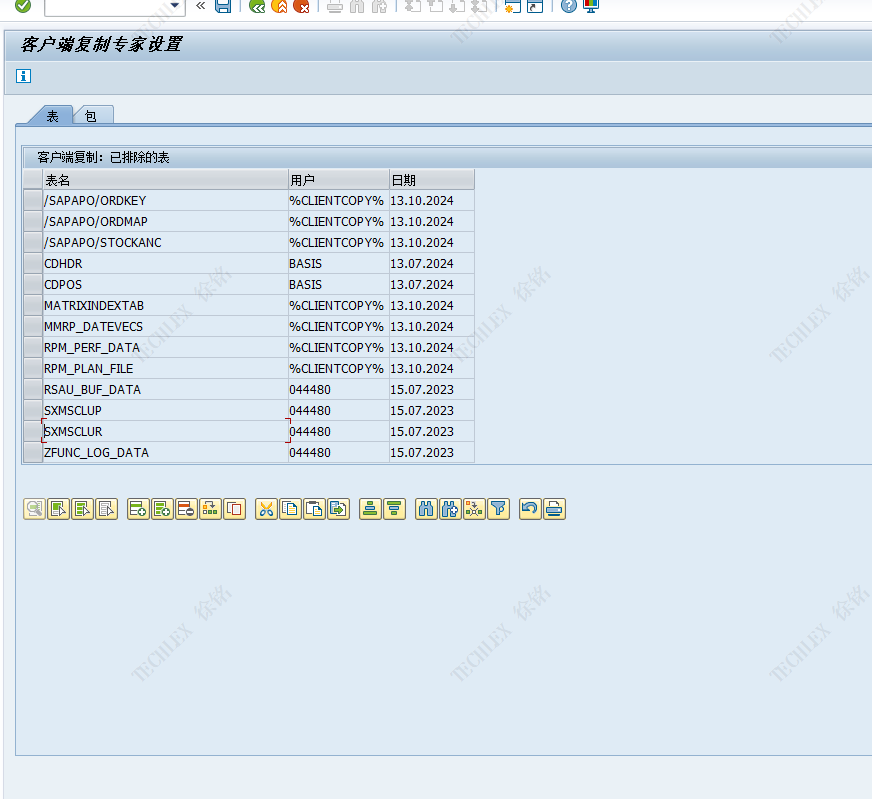Switch to the 表 tab

52,116
